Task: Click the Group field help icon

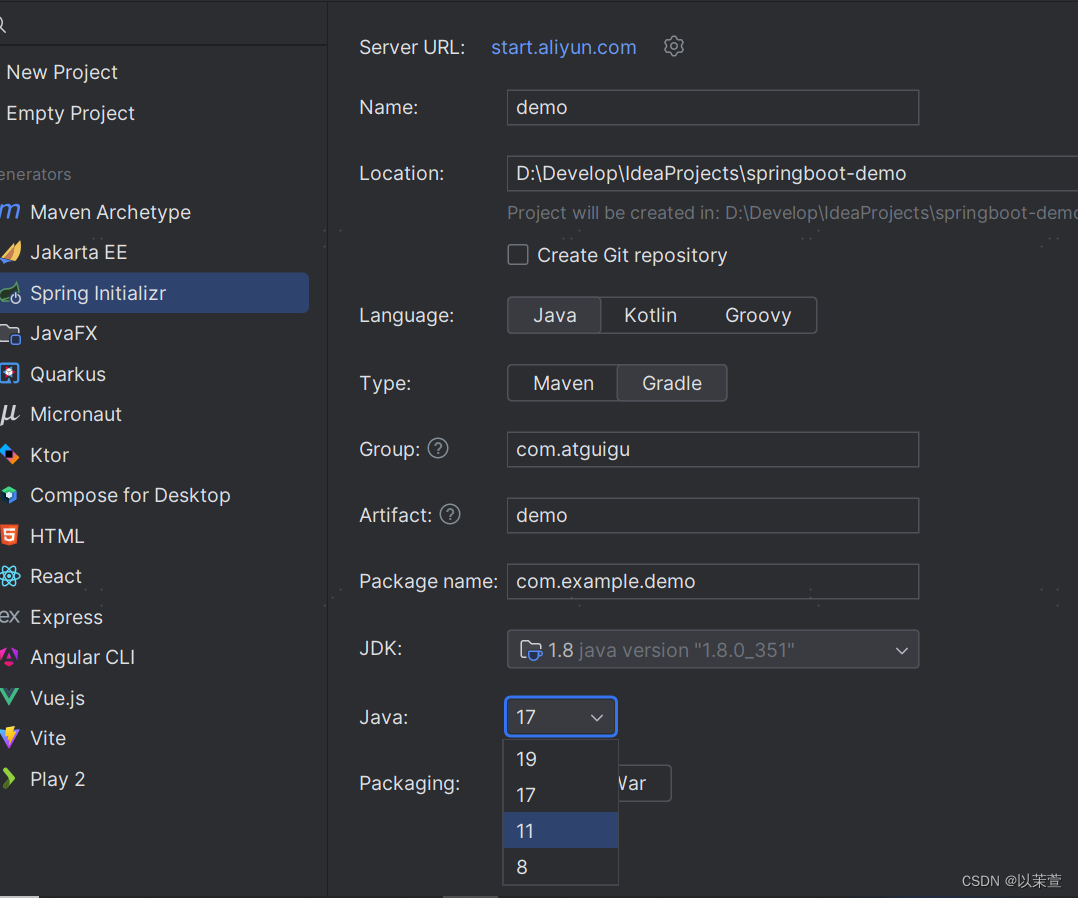Action: click(437, 449)
